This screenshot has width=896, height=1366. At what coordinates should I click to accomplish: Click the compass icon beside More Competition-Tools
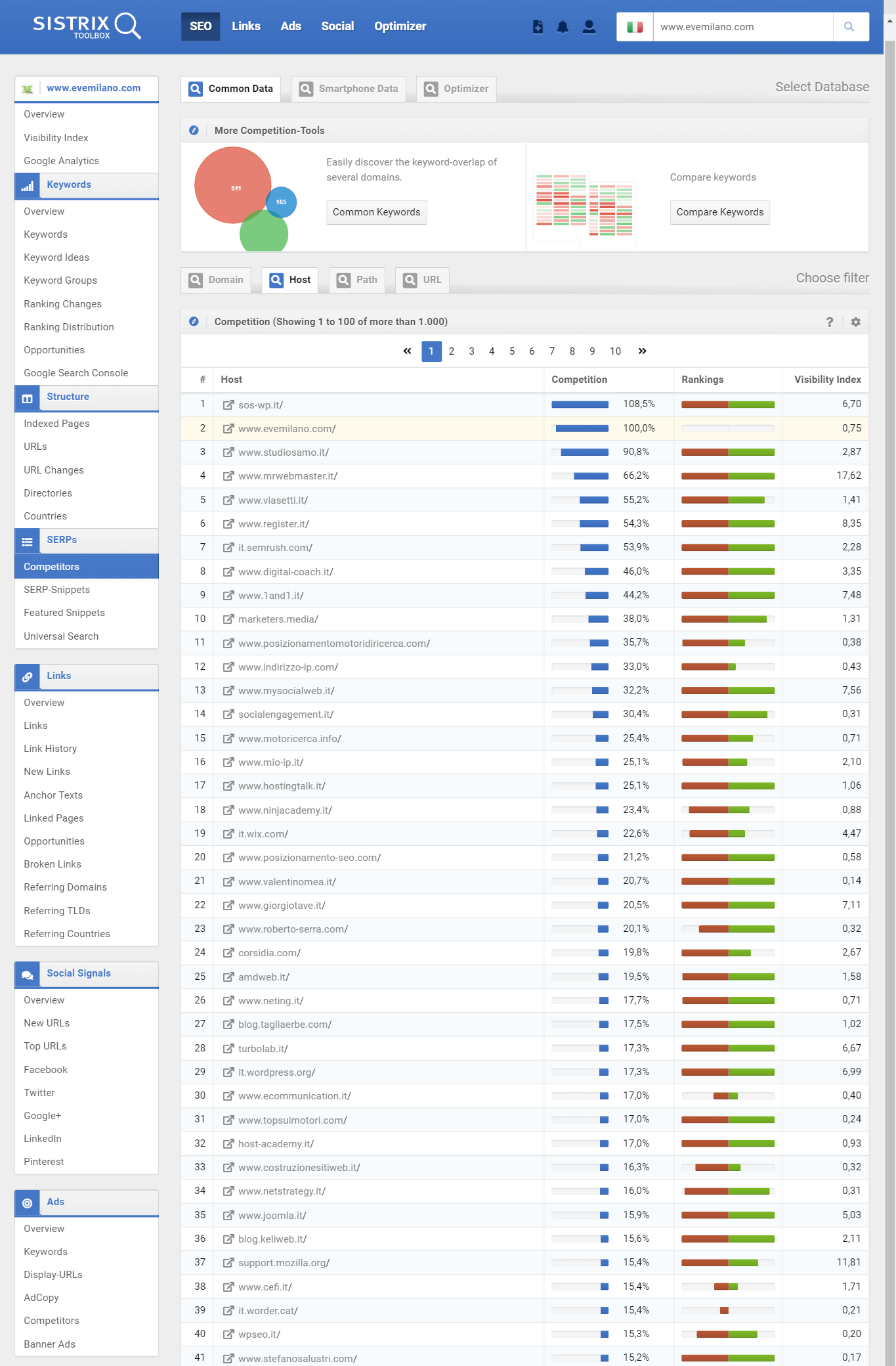194,130
